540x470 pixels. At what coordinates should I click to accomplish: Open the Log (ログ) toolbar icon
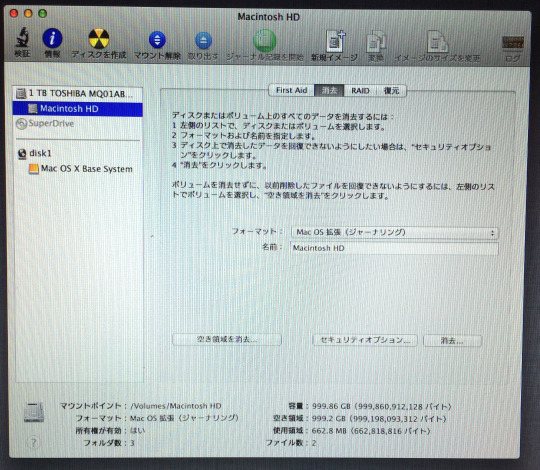click(513, 43)
